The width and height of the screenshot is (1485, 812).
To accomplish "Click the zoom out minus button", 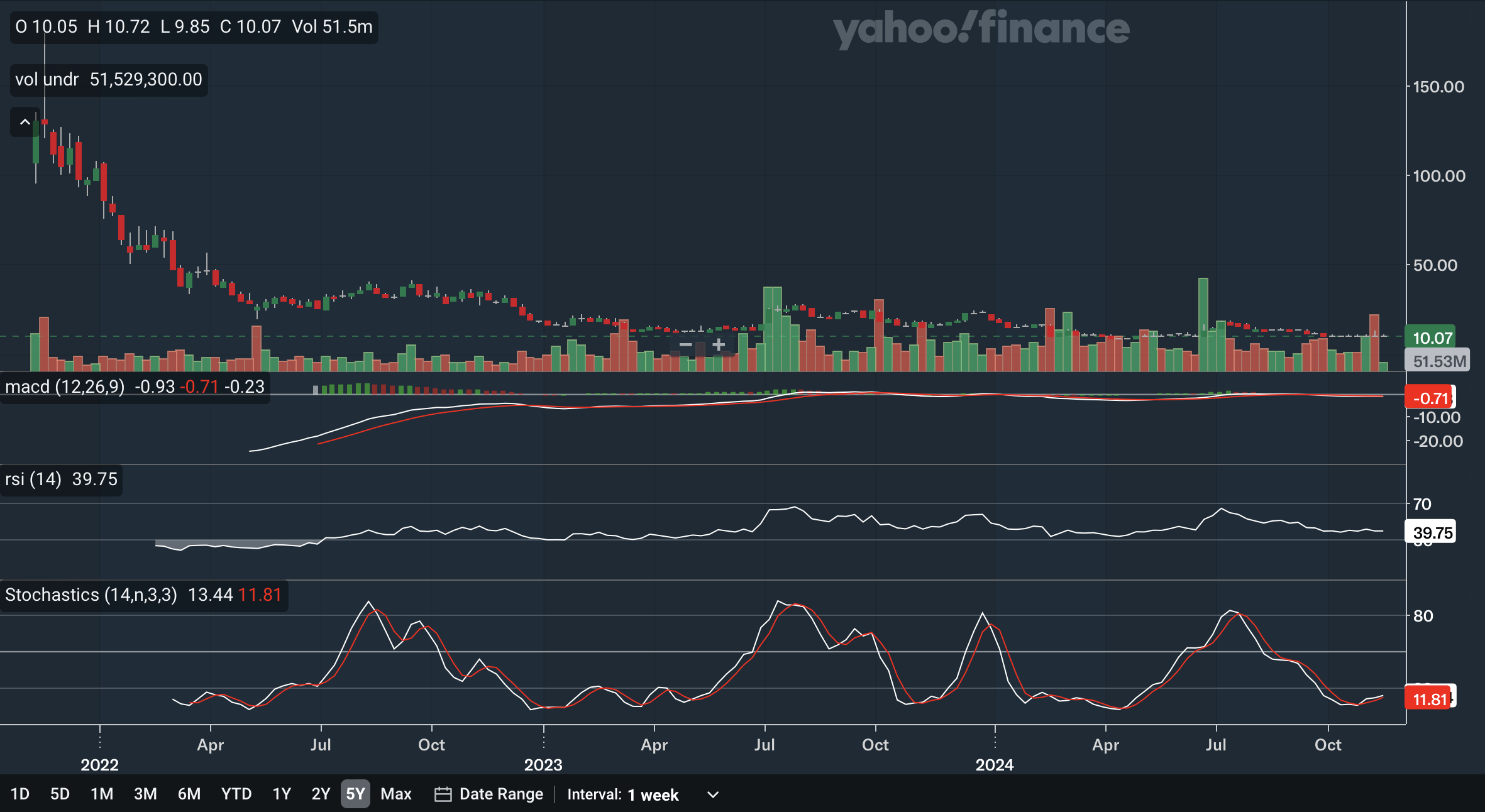I will click(x=686, y=345).
